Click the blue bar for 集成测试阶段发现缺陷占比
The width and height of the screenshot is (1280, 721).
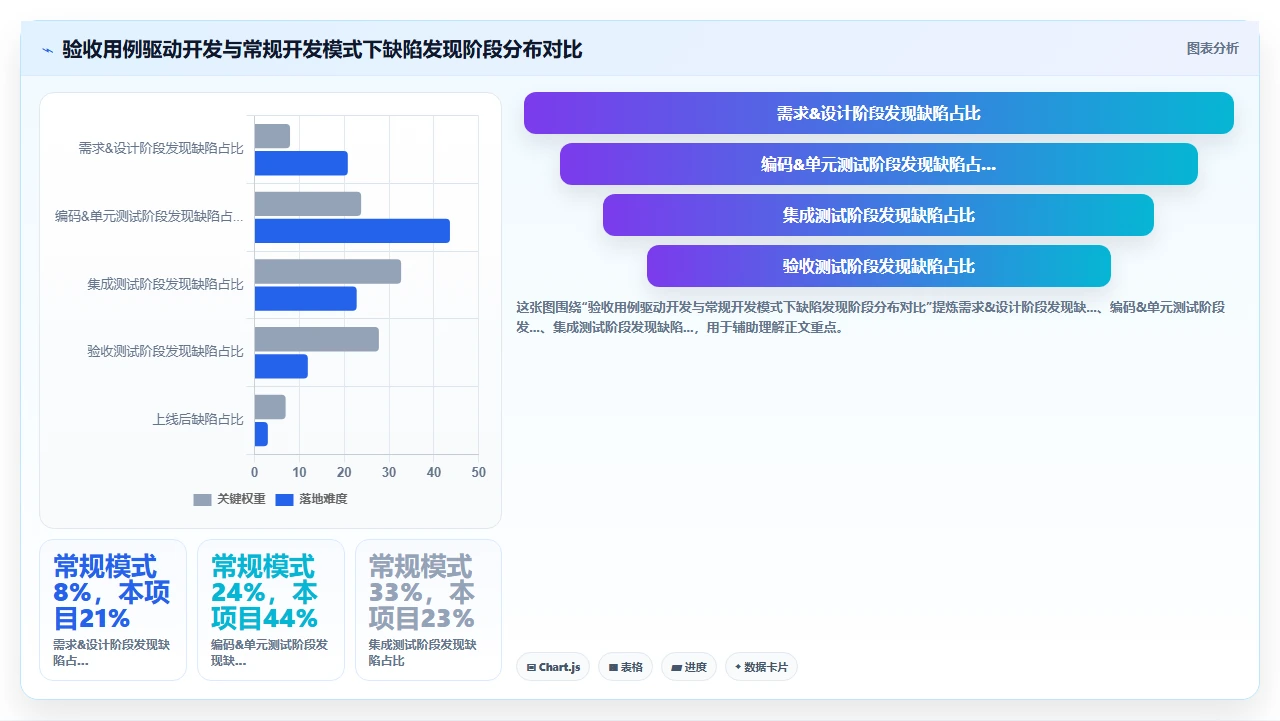(305, 299)
